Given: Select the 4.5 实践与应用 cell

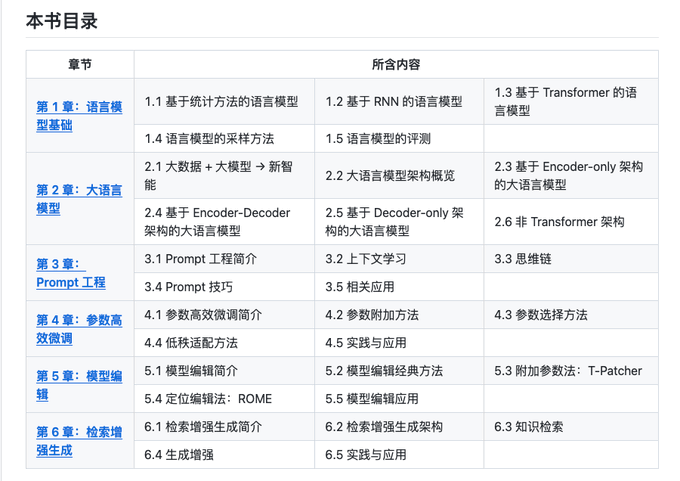Looking at the screenshot, I should [399, 343].
